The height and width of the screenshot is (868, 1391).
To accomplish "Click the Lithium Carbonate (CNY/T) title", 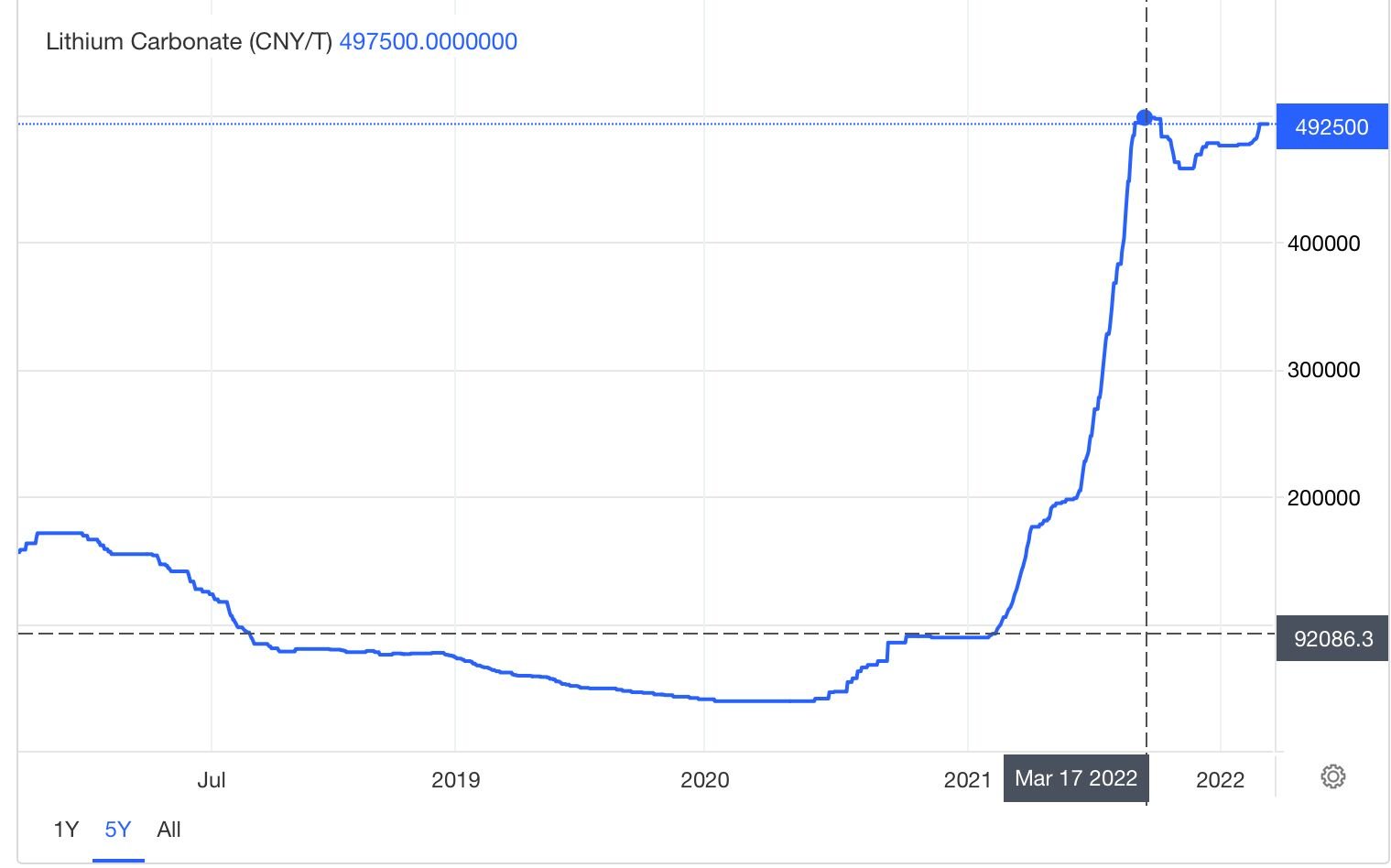I will (x=189, y=41).
